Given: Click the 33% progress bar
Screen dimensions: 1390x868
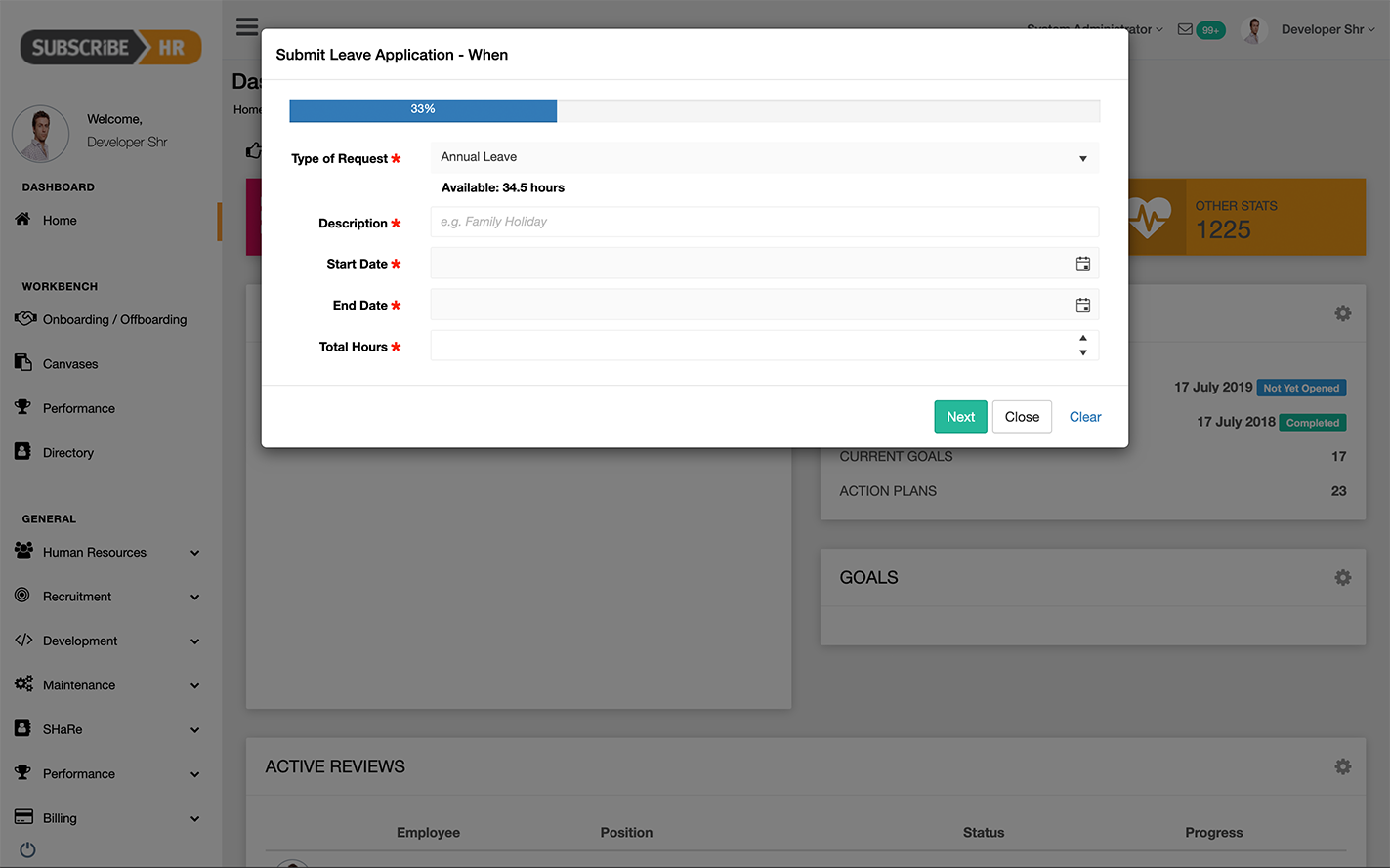Looking at the screenshot, I should pos(422,109).
